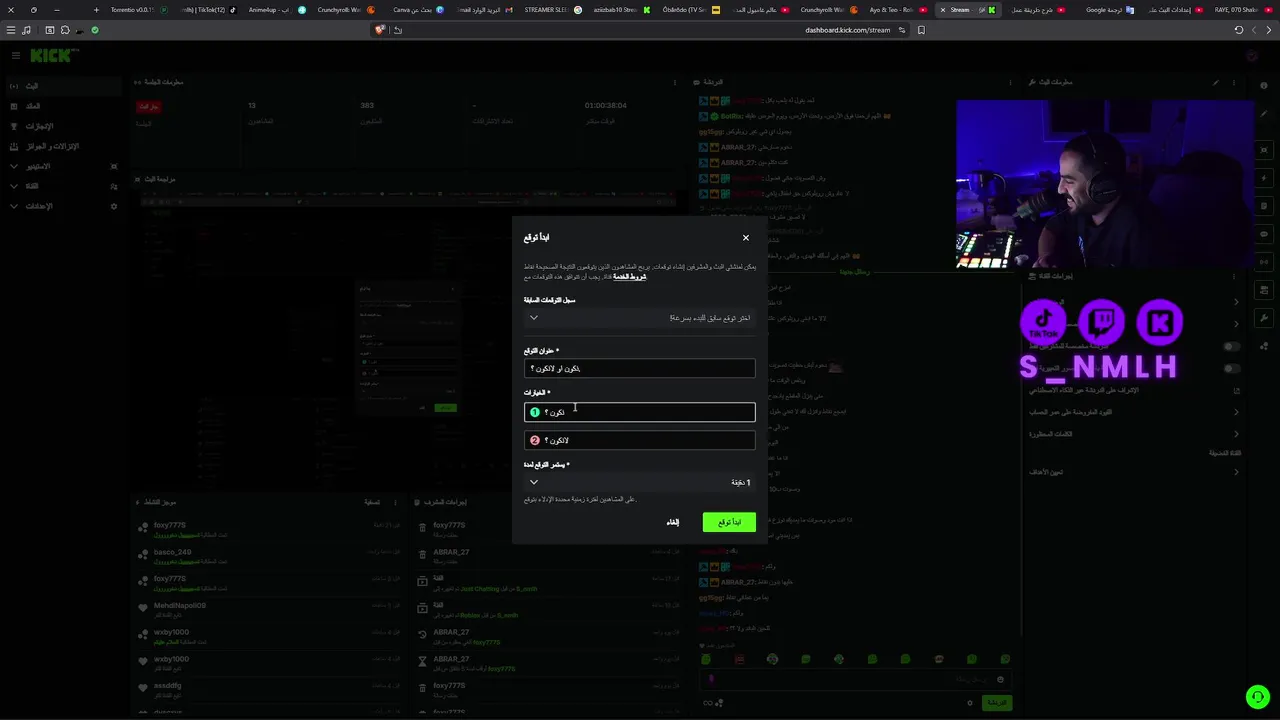The height and width of the screenshot is (720, 1280).
Task: Expand the first channel actions row chevron
Action: [x=1236, y=302]
